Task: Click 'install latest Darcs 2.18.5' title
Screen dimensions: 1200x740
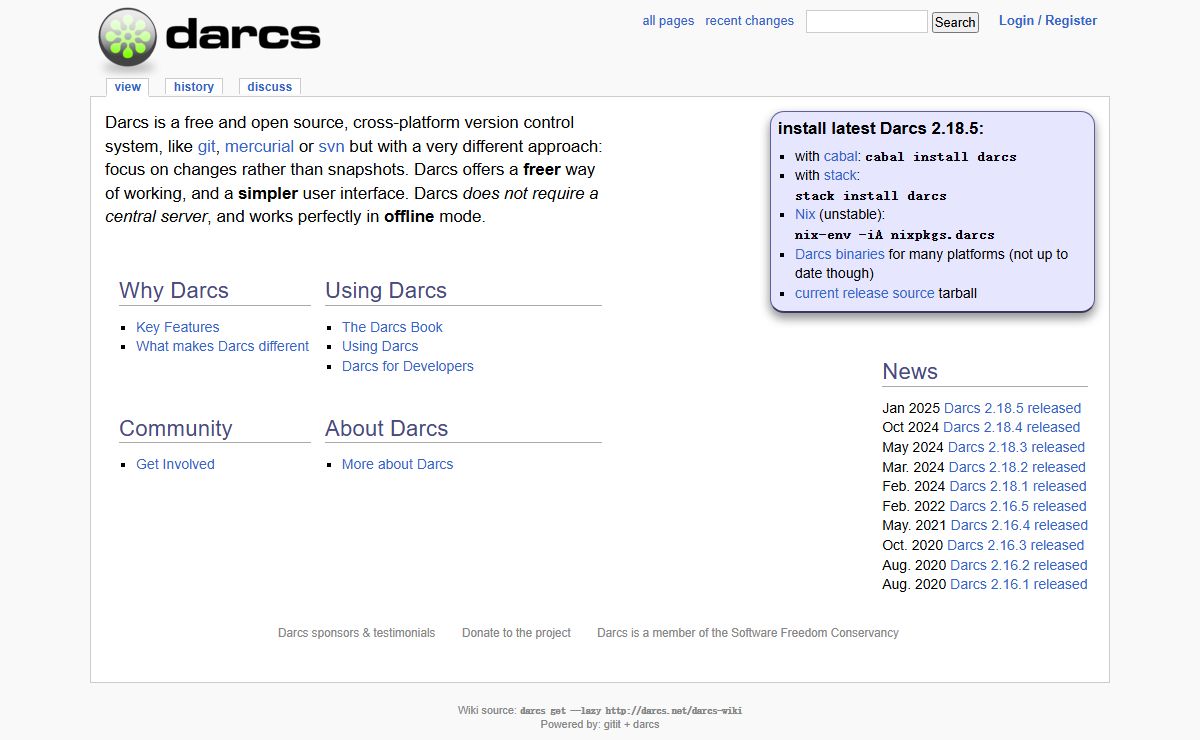Action: pyautogui.click(x=881, y=128)
